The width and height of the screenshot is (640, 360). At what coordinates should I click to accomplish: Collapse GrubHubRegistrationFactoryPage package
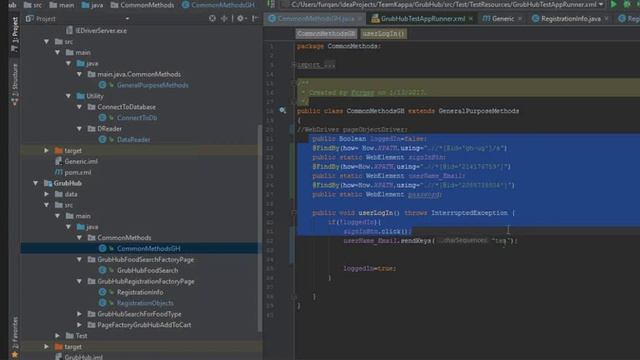point(79,281)
